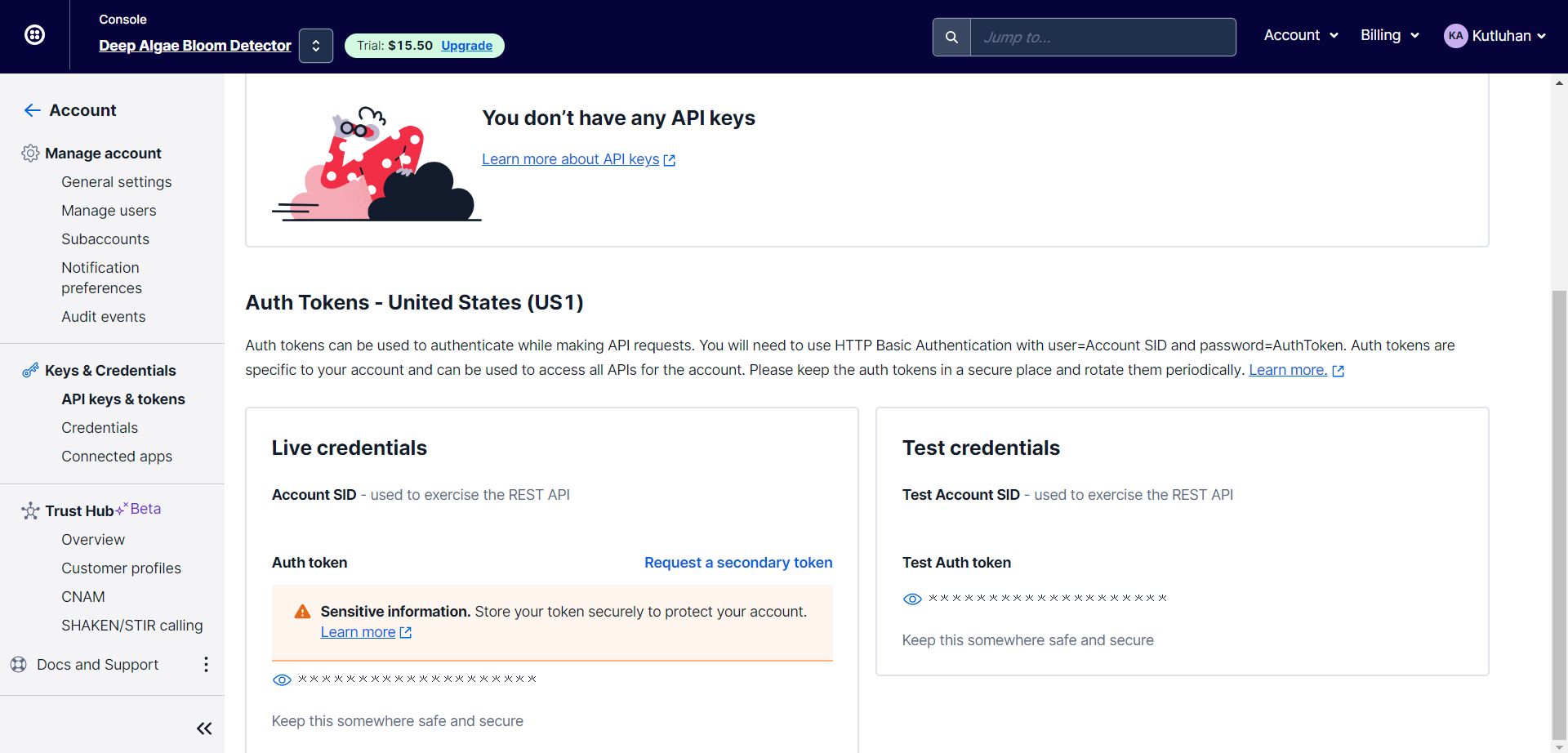Open the three-dot menu next to Docs and Support
The width and height of the screenshot is (1568, 753).
pyautogui.click(x=205, y=664)
